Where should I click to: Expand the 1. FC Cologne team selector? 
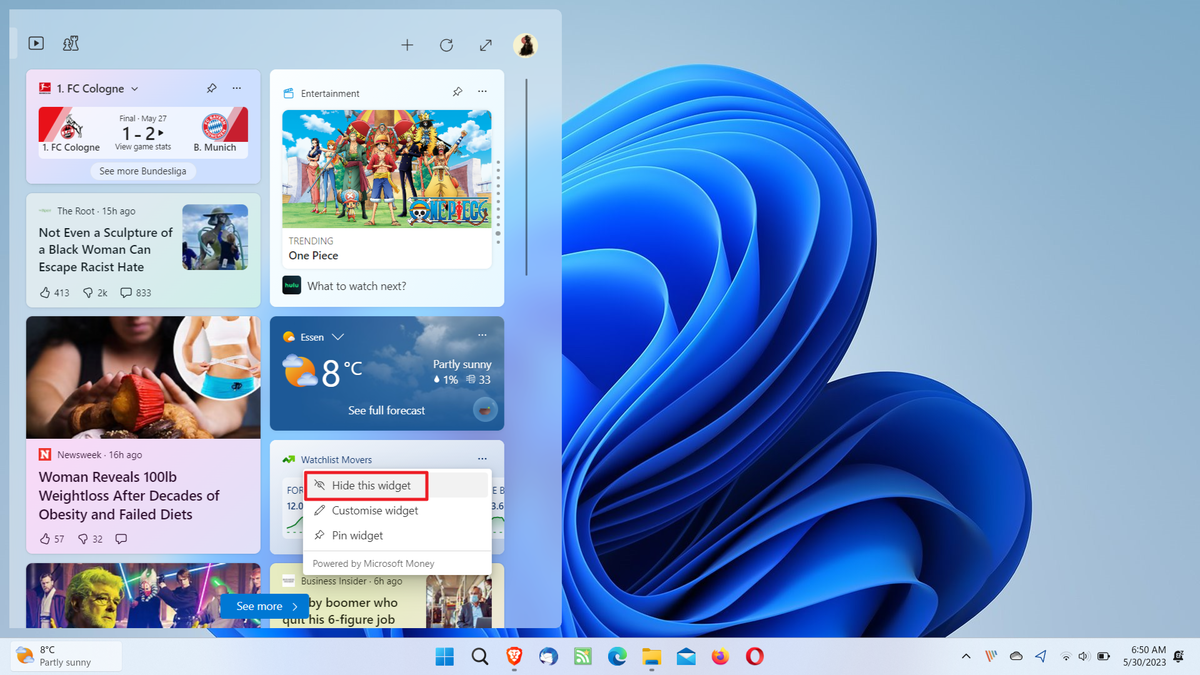point(134,88)
